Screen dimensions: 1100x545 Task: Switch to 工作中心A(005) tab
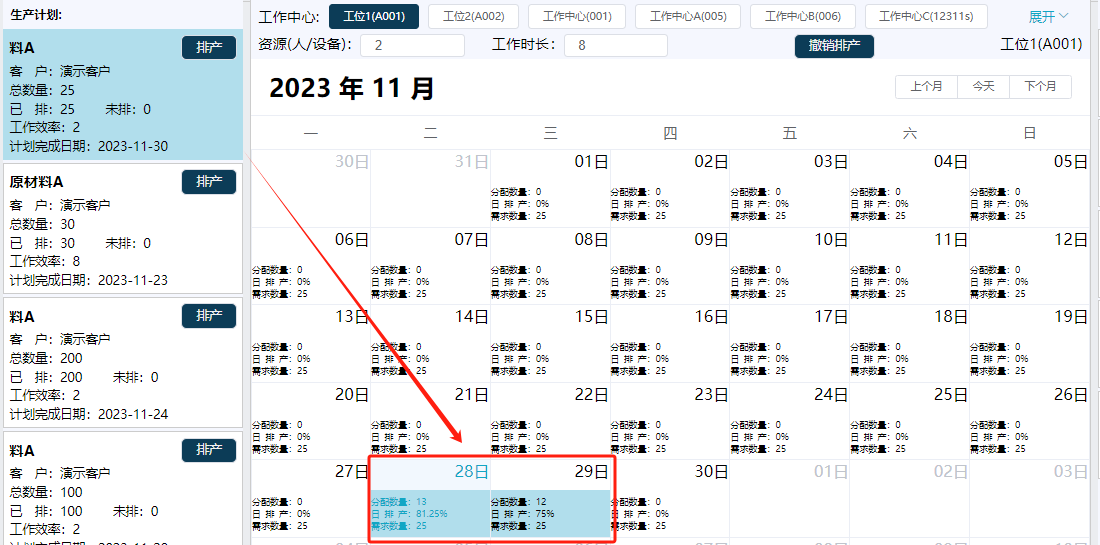pos(688,16)
